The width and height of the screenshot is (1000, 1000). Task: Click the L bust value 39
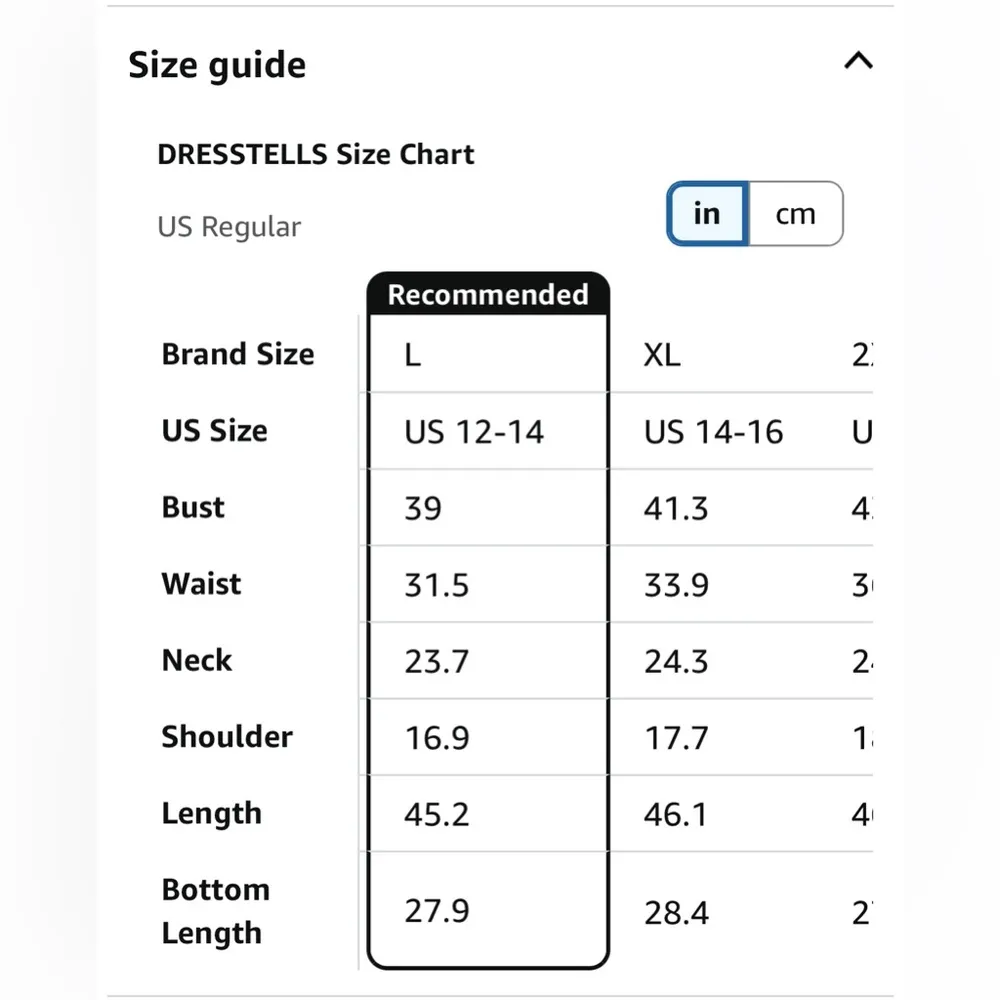[423, 508]
